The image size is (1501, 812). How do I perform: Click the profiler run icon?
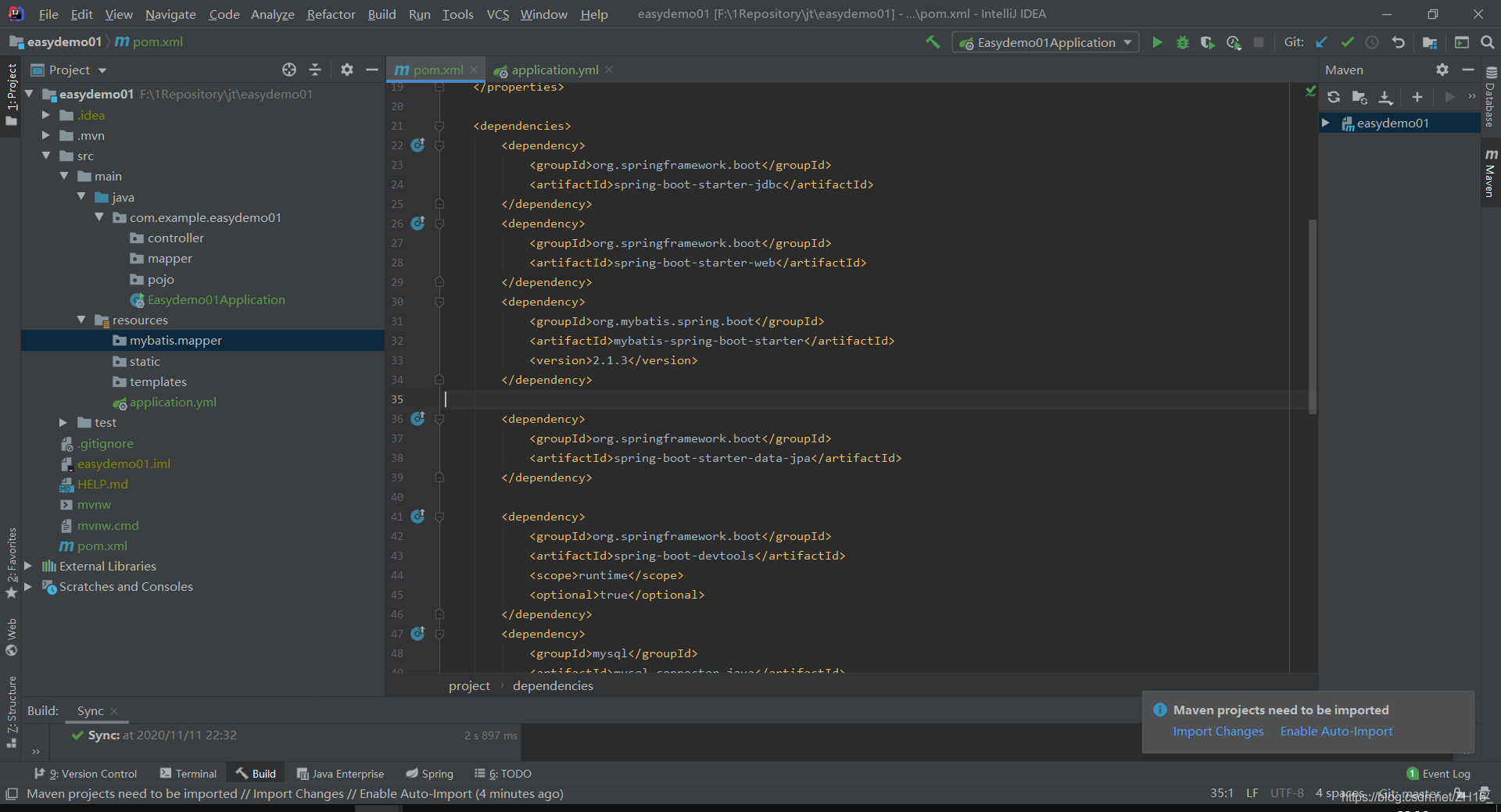1234,42
